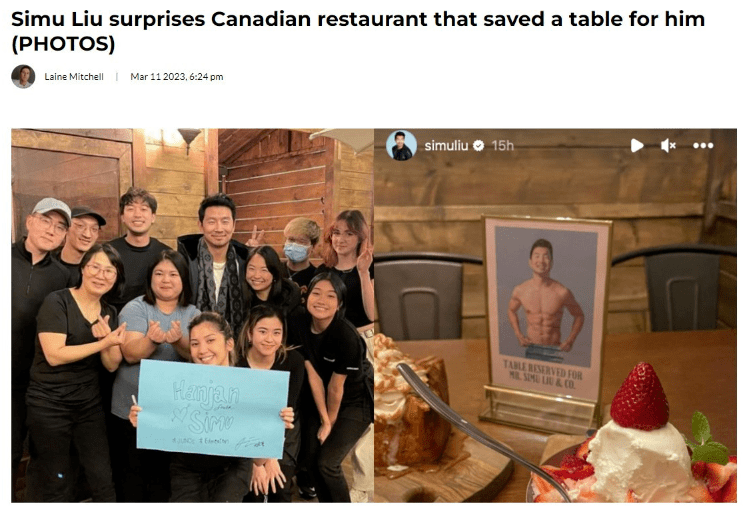This screenshot has width=746, height=506.
Task: Unmute the story with the speaker icon
Action: [668, 146]
